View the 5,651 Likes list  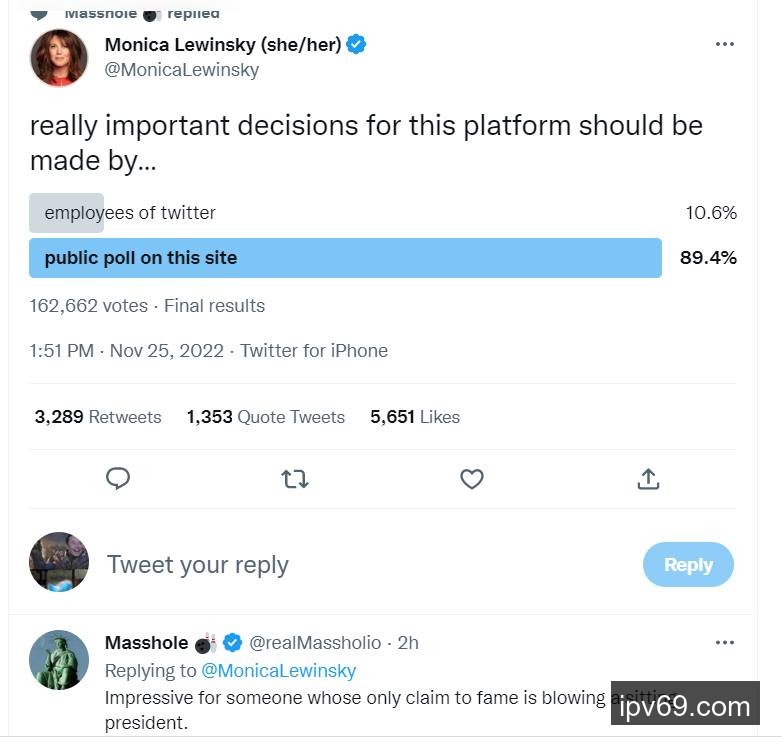415,417
